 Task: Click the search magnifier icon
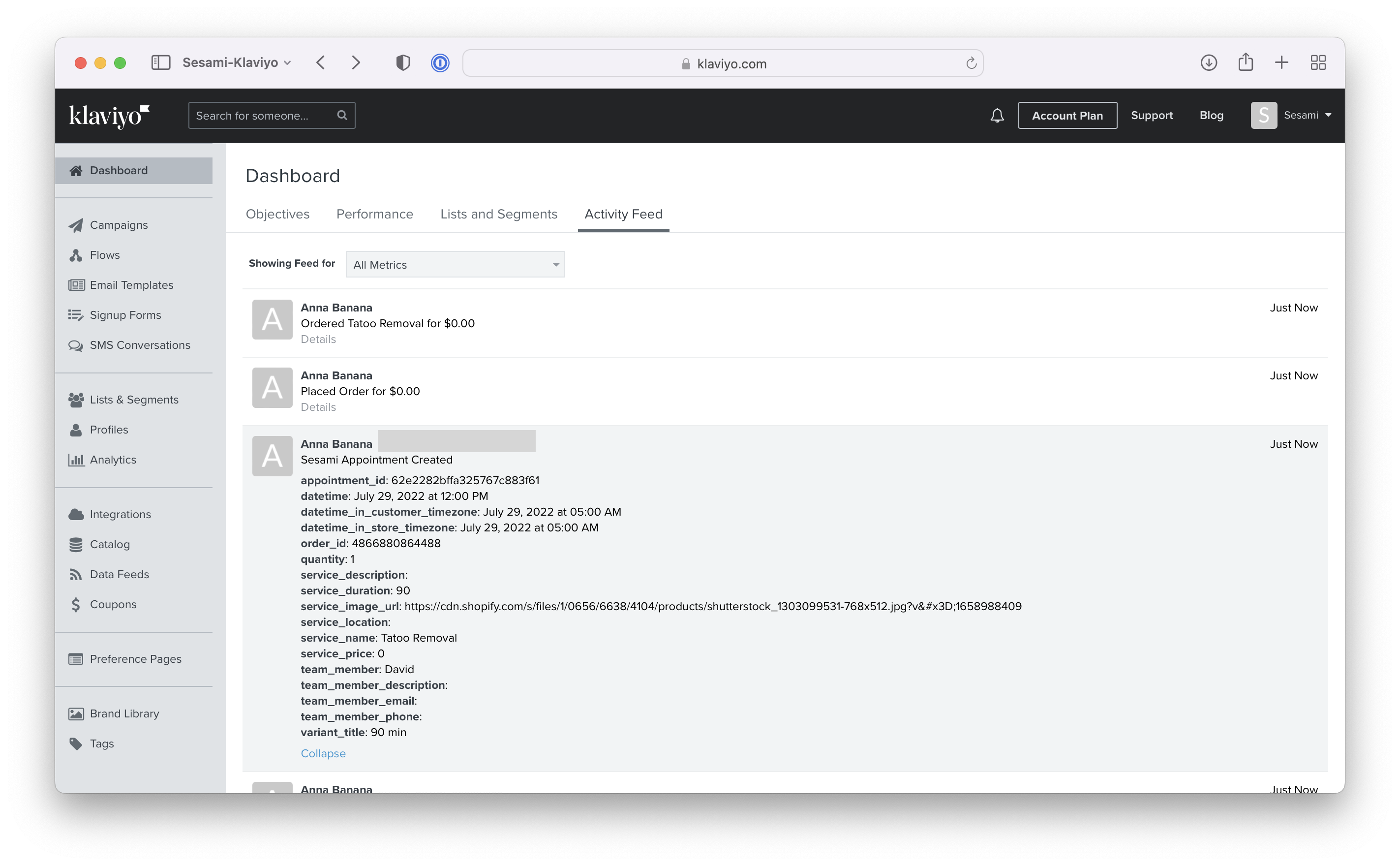342,115
